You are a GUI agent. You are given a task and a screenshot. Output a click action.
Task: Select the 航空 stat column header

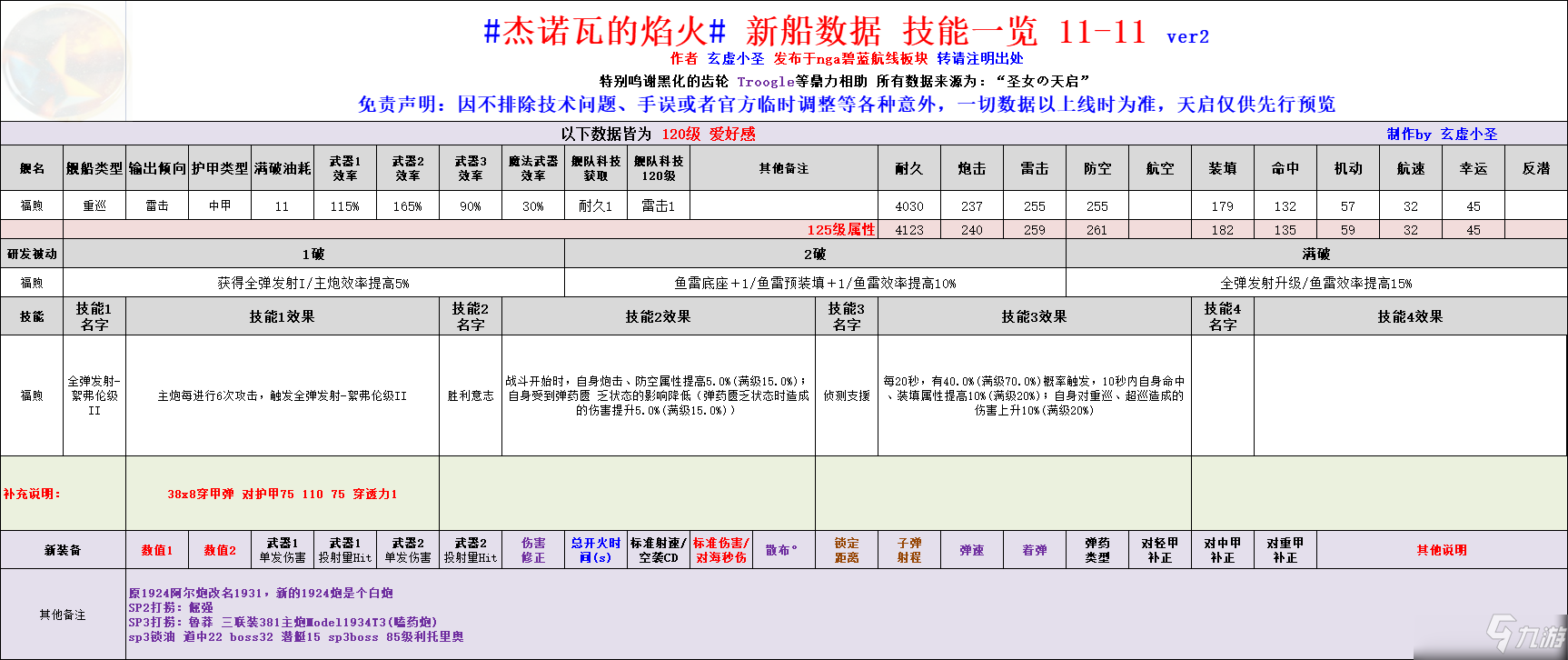point(1160,168)
